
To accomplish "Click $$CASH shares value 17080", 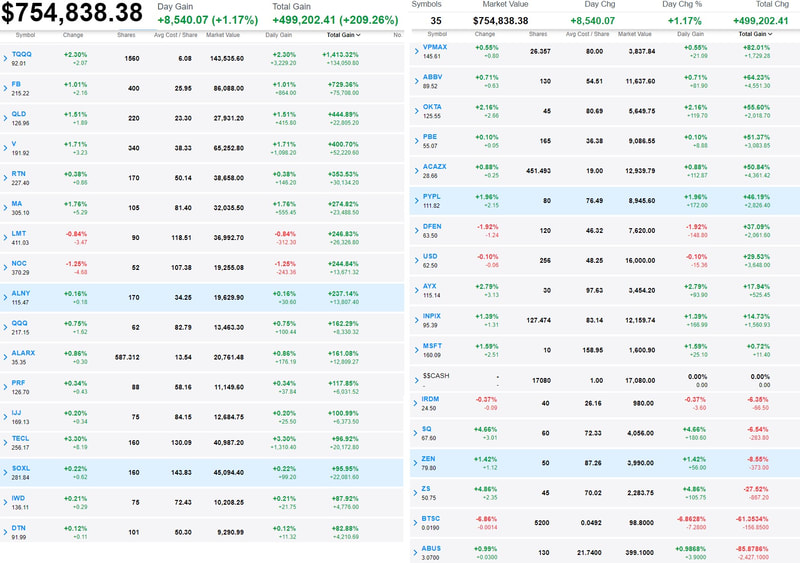I will [541, 380].
